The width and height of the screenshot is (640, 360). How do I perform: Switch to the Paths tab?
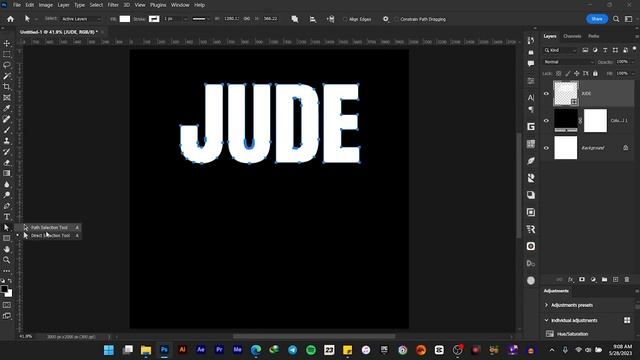click(x=593, y=36)
